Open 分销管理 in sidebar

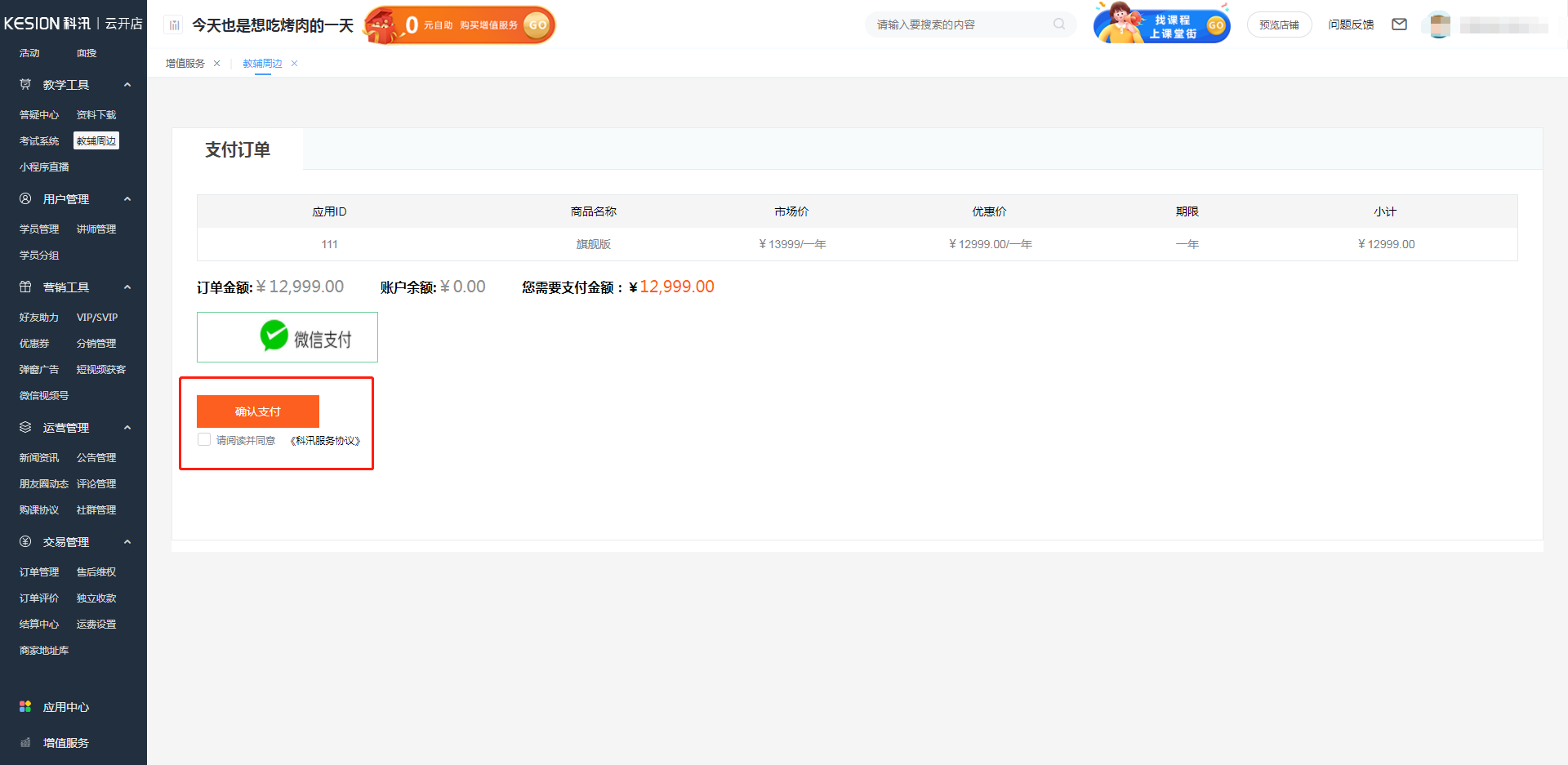coord(96,344)
